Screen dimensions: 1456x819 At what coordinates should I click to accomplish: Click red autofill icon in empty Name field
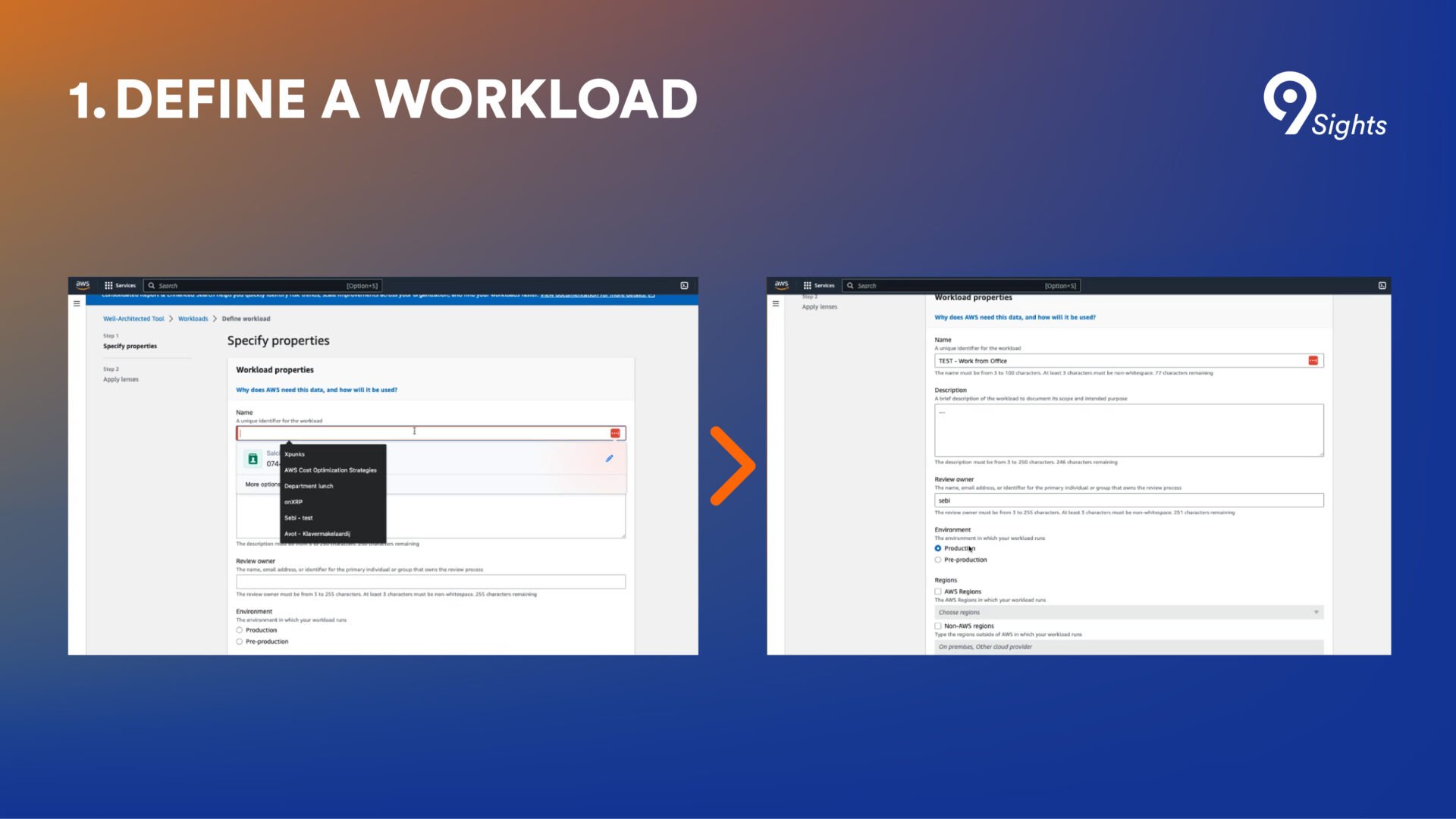click(615, 433)
